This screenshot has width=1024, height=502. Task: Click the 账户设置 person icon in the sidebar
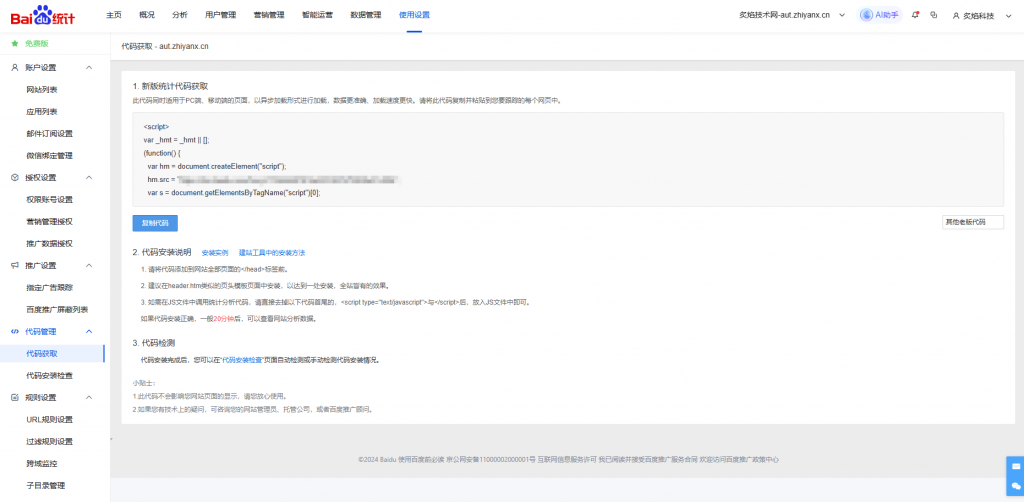(14, 67)
